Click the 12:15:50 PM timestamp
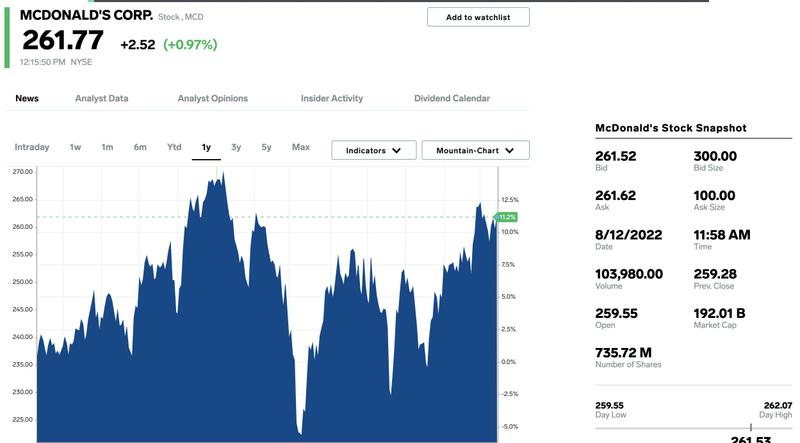This screenshot has width=800, height=443. 42,62
